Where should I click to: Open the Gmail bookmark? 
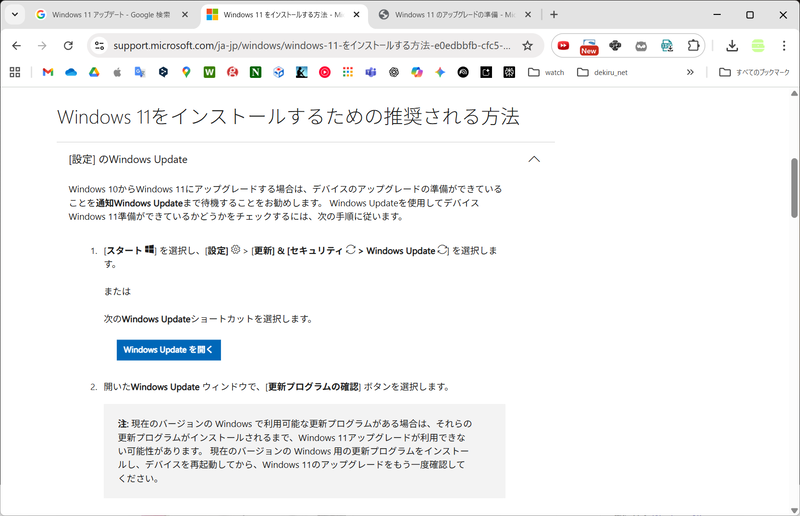pos(48,72)
